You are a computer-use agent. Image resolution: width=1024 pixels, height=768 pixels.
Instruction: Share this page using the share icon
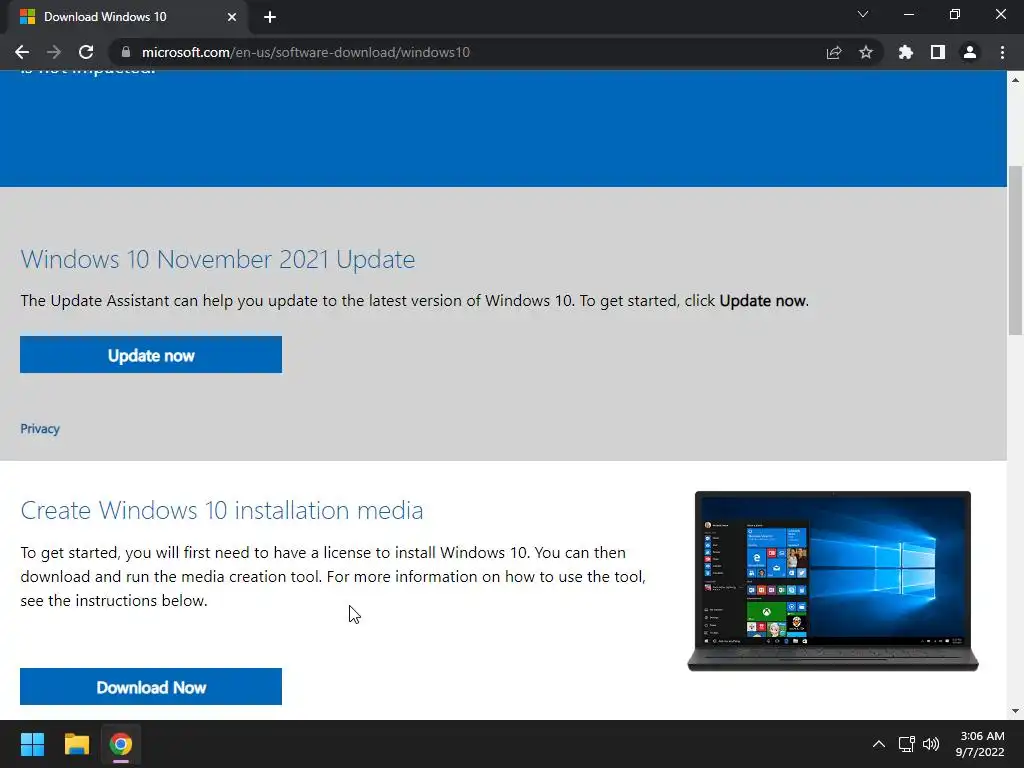(834, 52)
